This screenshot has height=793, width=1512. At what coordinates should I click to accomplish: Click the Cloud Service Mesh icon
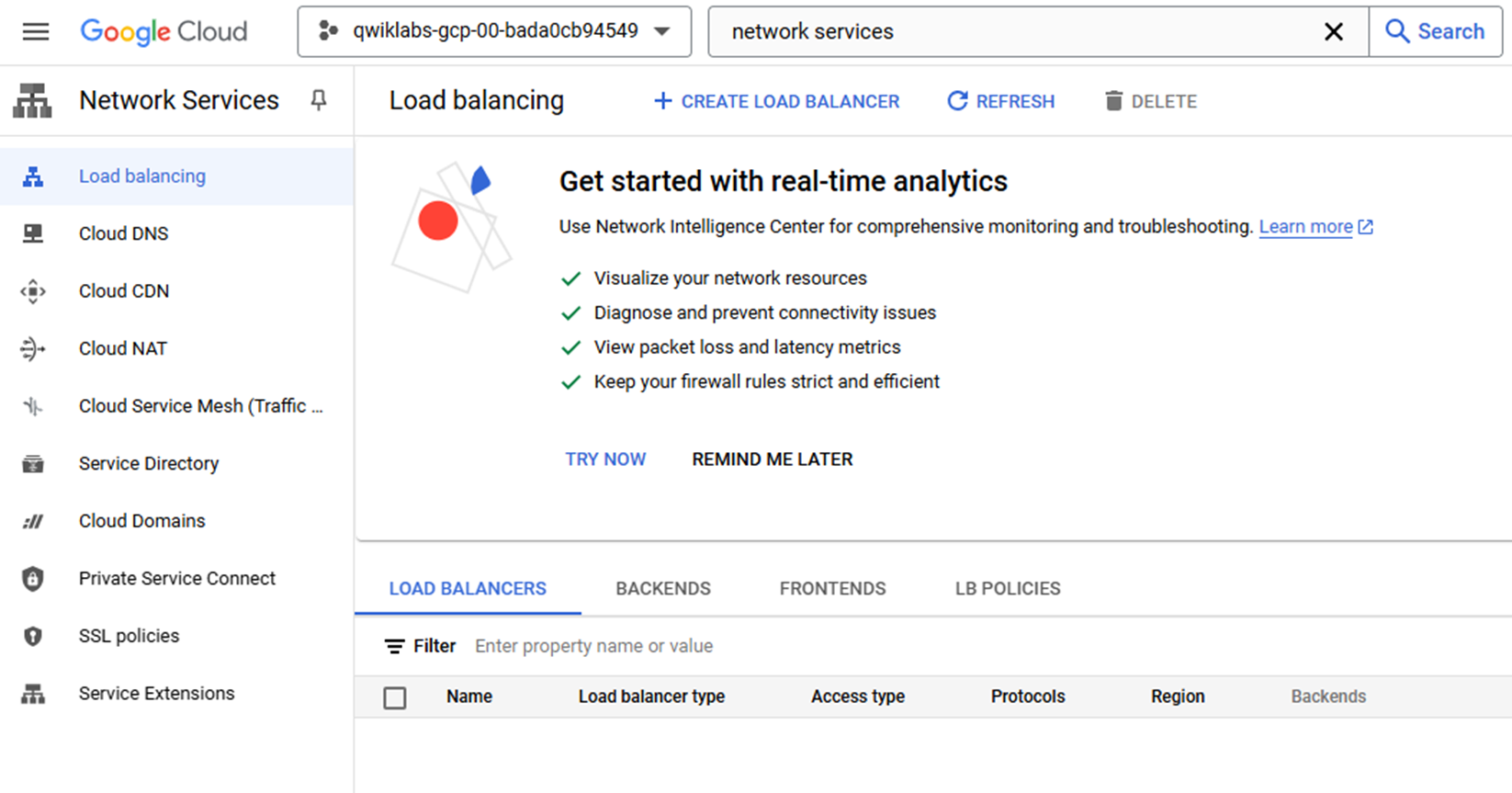(33, 406)
